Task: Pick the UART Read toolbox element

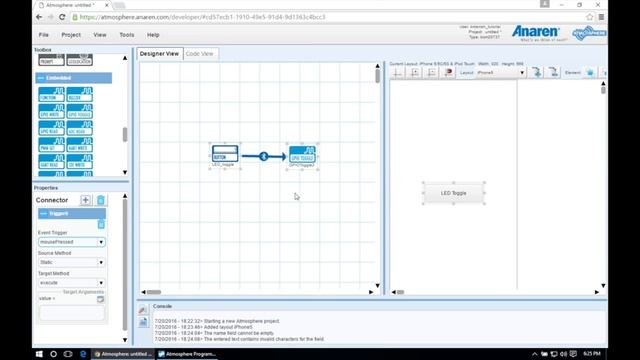Action: tap(51, 161)
